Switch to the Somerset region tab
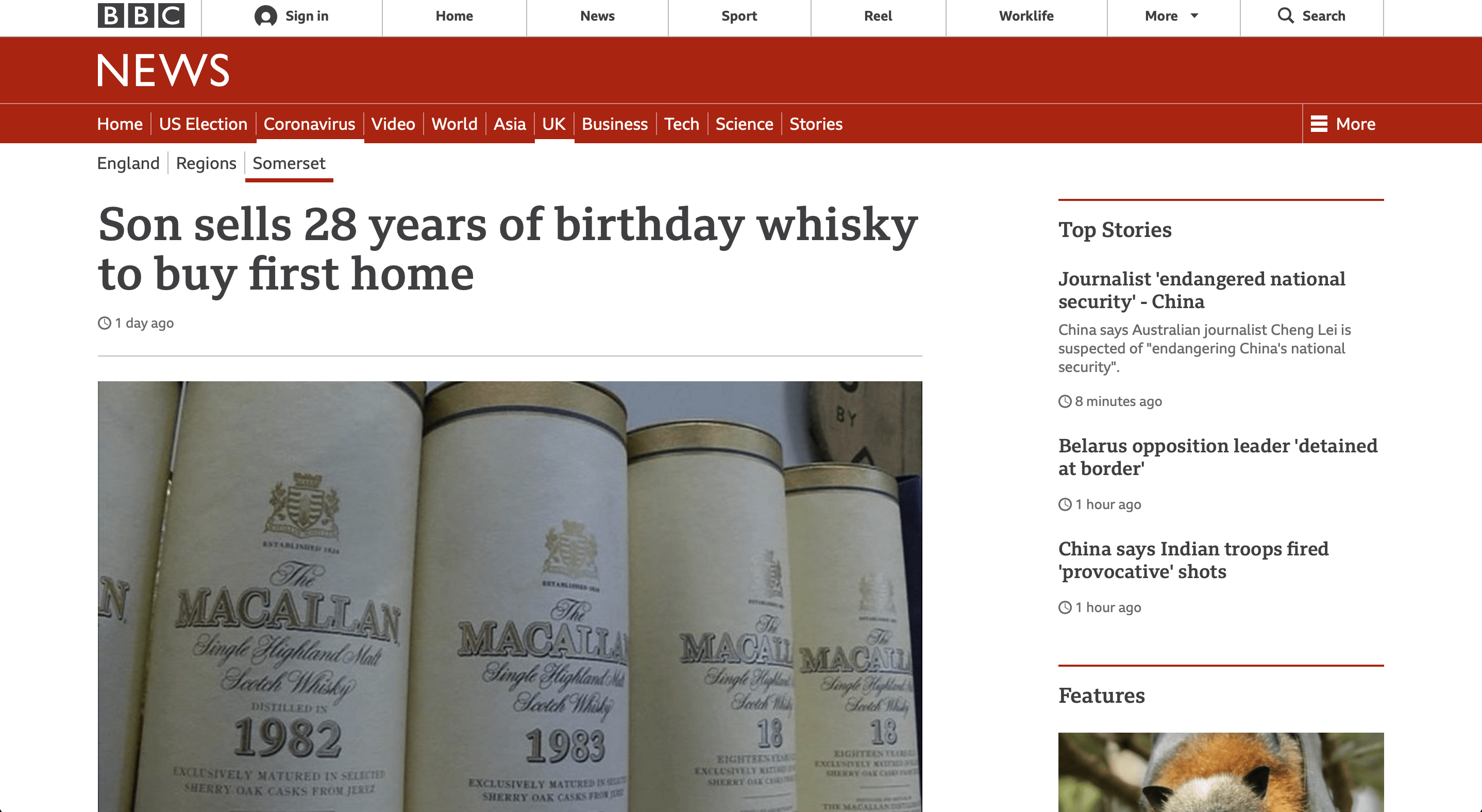The image size is (1482, 812). 289,163
